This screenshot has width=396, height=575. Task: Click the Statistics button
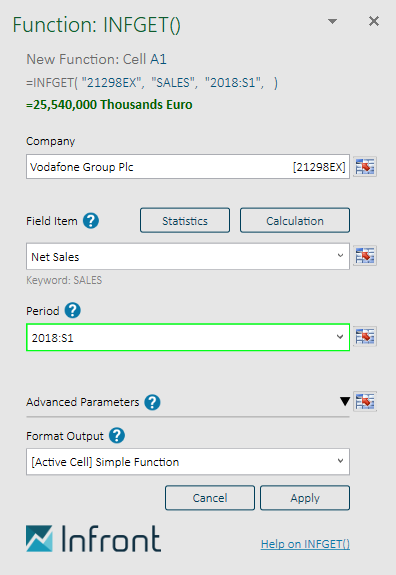tap(185, 220)
